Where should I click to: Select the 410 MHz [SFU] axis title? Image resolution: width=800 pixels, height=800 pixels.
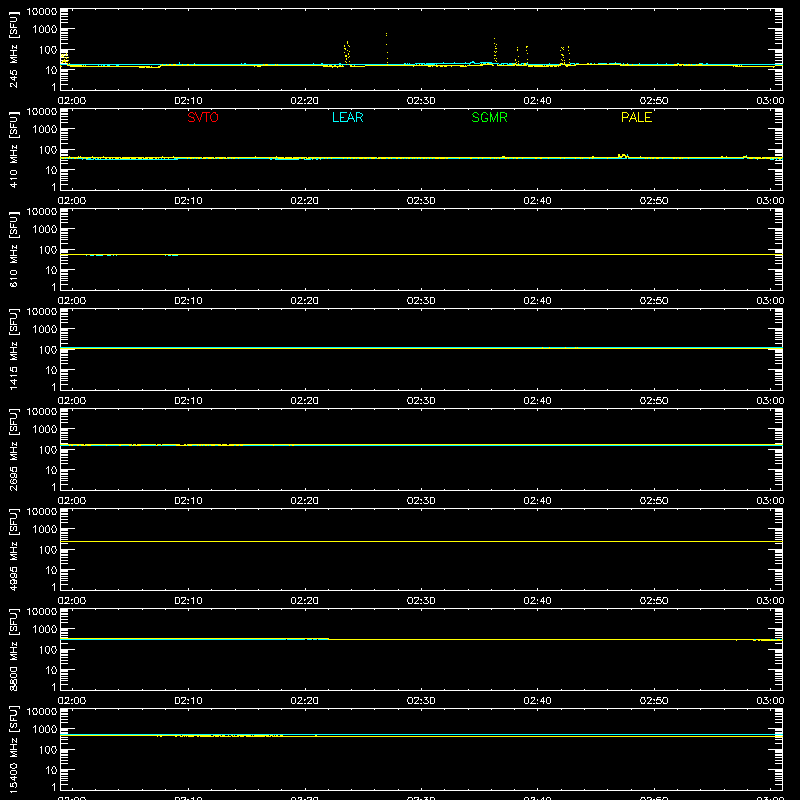pyautogui.click(x=13, y=149)
